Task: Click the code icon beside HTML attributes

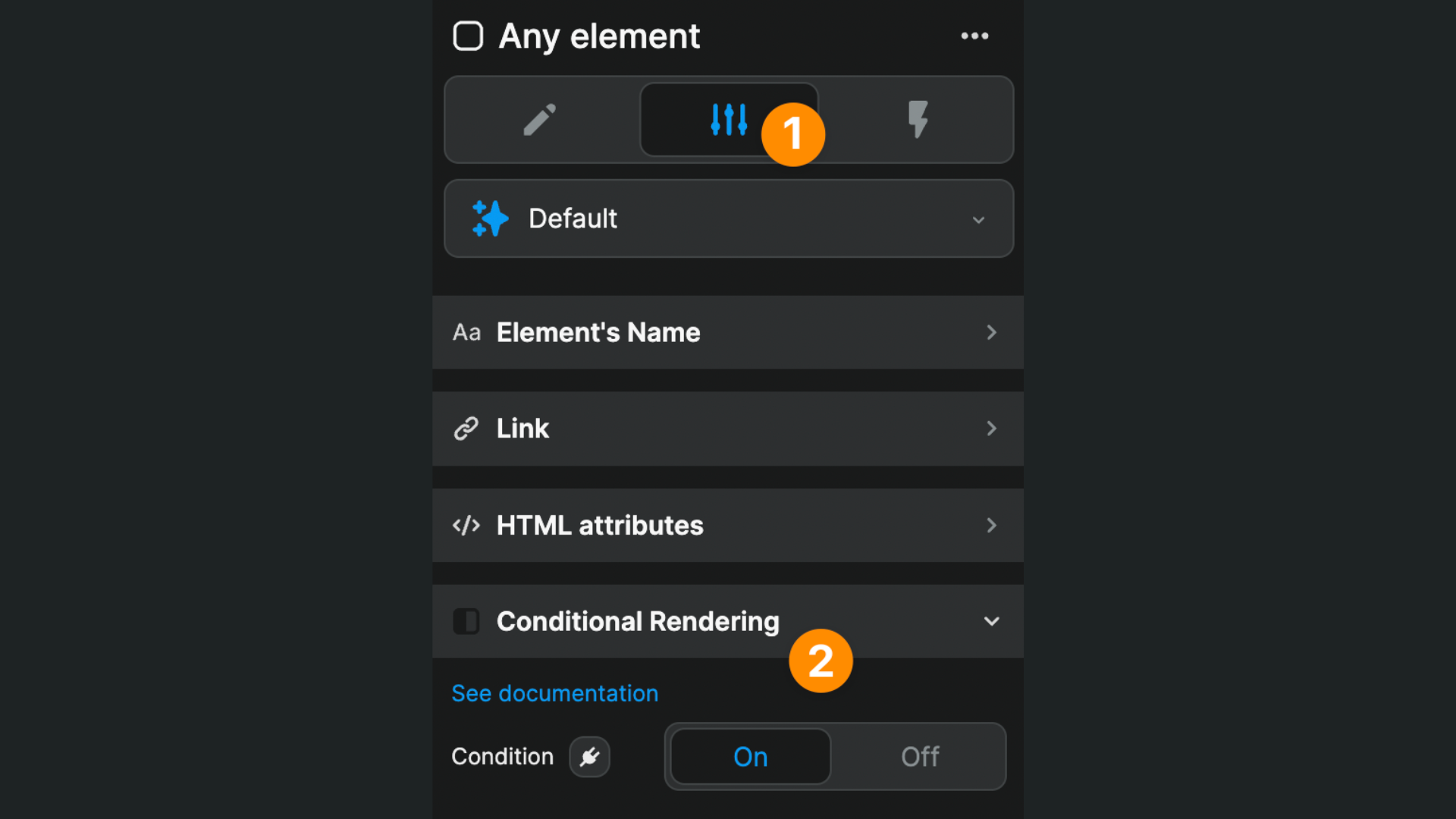Action: pos(466,526)
